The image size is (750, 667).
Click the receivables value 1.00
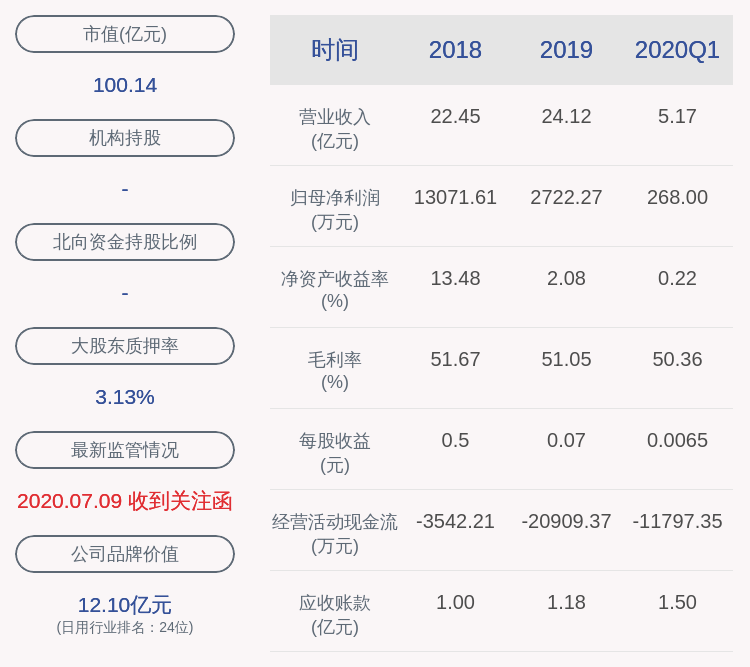[x=455, y=602]
